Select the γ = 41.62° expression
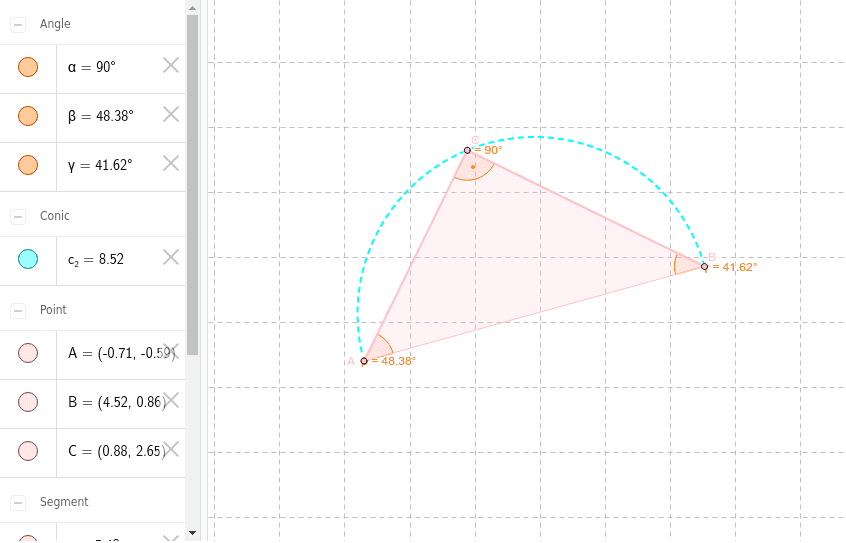The image size is (846, 543). 100,165
